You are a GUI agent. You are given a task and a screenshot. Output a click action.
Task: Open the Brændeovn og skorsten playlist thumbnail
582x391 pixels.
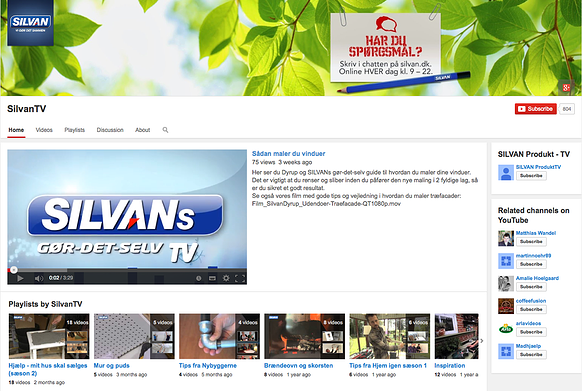(x=304, y=336)
